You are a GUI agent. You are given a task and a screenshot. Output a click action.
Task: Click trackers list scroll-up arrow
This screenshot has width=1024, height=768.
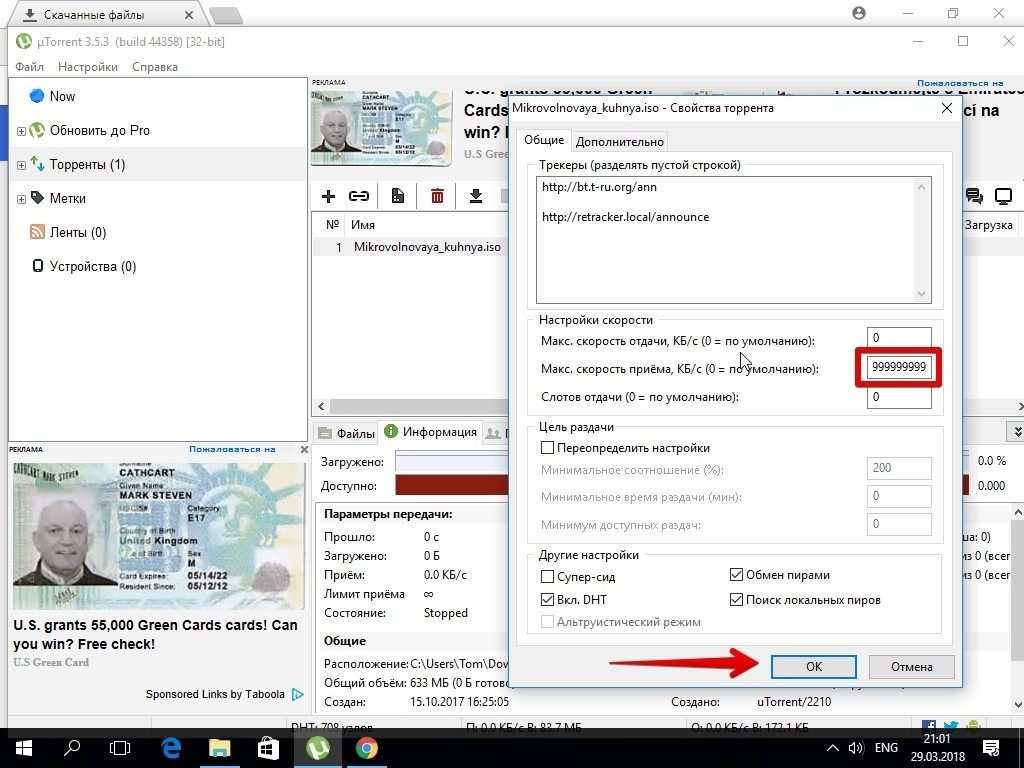point(921,187)
